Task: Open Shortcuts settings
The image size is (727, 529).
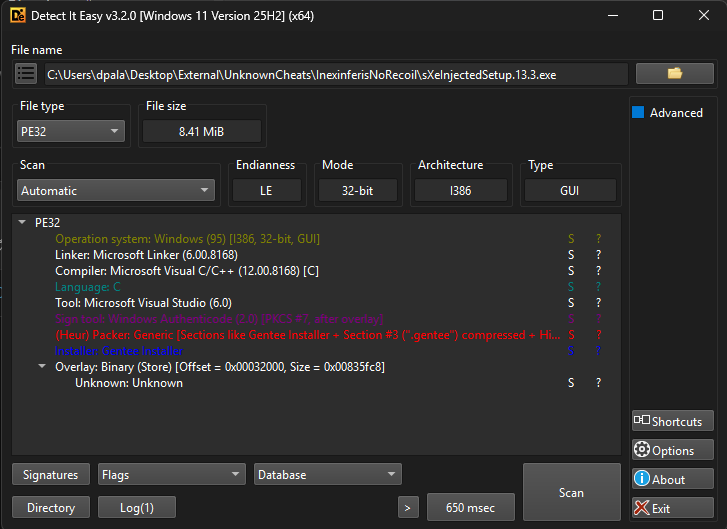Action: [x=673, y=421]
